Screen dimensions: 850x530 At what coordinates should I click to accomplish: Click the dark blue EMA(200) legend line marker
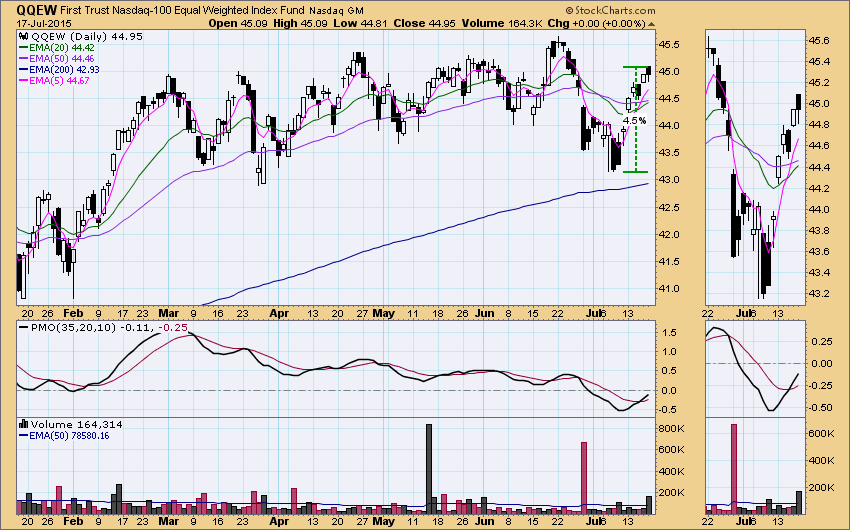23,70
